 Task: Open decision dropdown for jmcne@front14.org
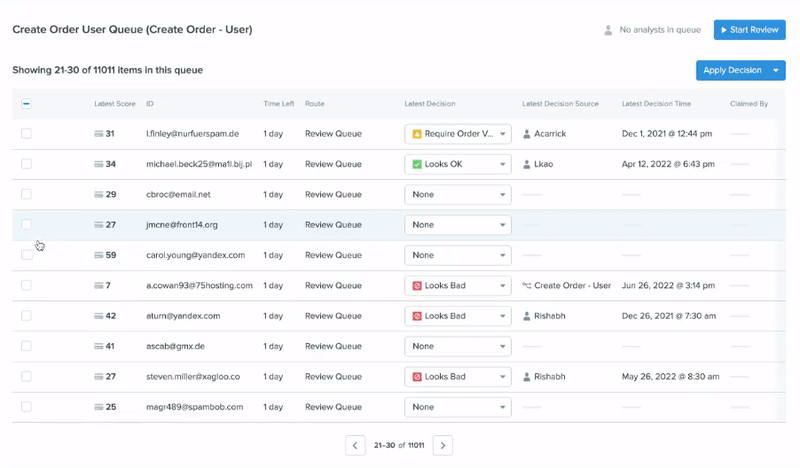click(458, 225)
